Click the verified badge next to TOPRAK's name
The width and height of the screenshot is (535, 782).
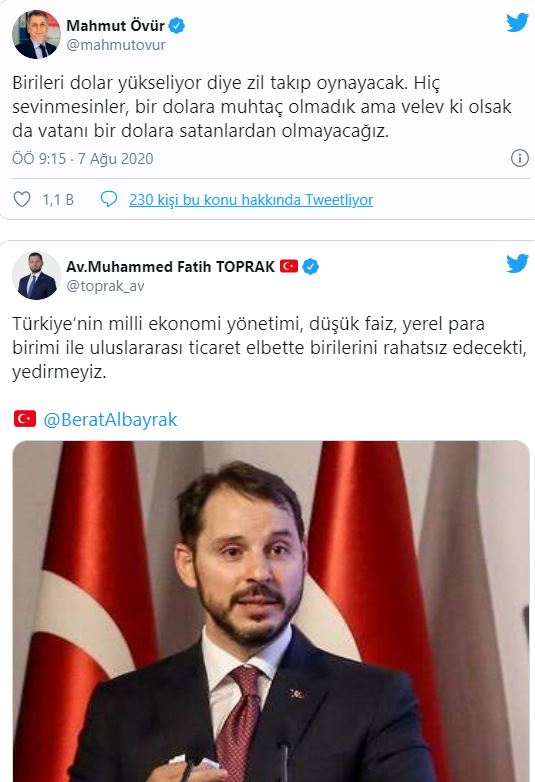[x=311, y=266]
